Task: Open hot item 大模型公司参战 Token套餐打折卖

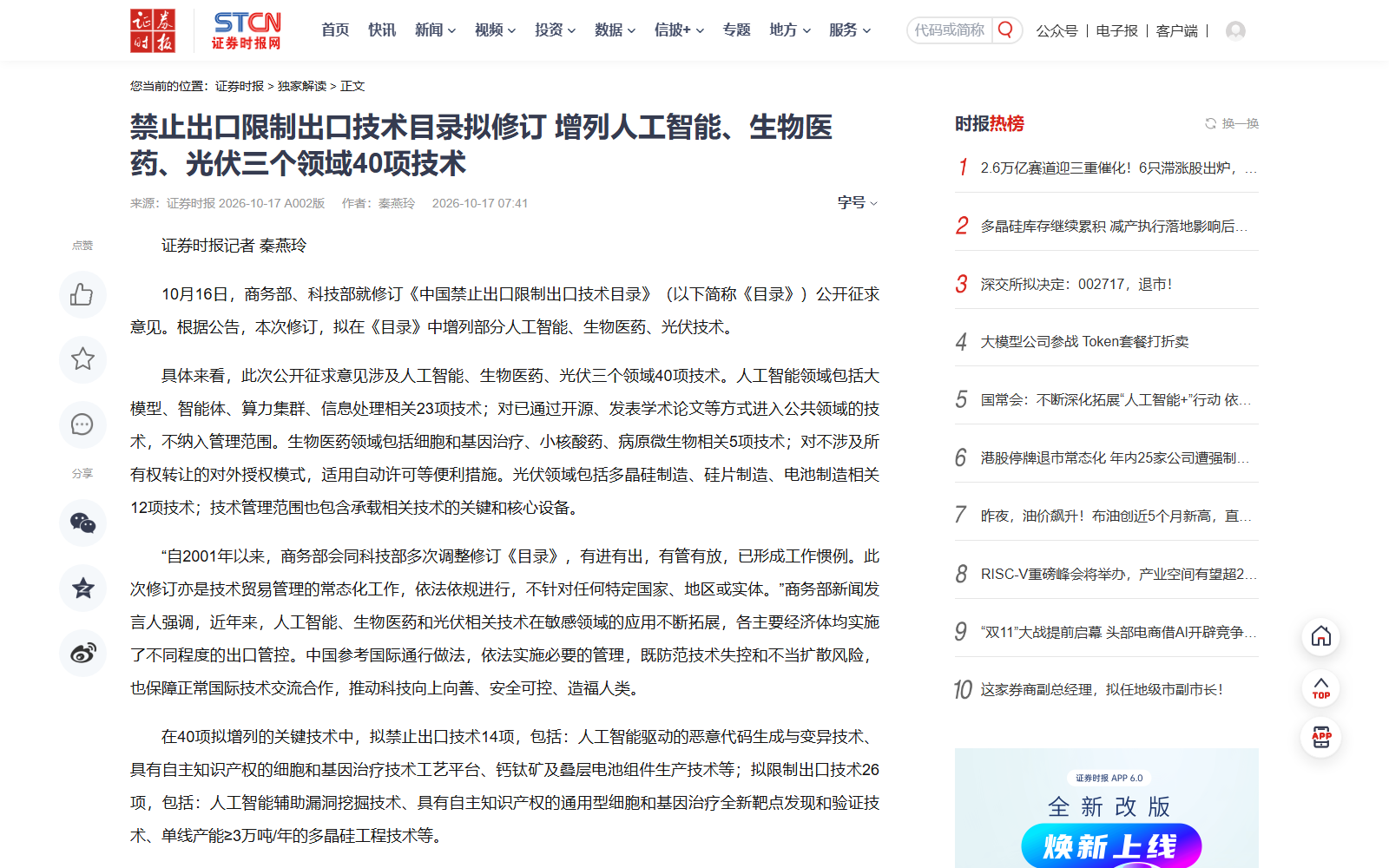Action: pyautogui.click(x=1085, y=342)
